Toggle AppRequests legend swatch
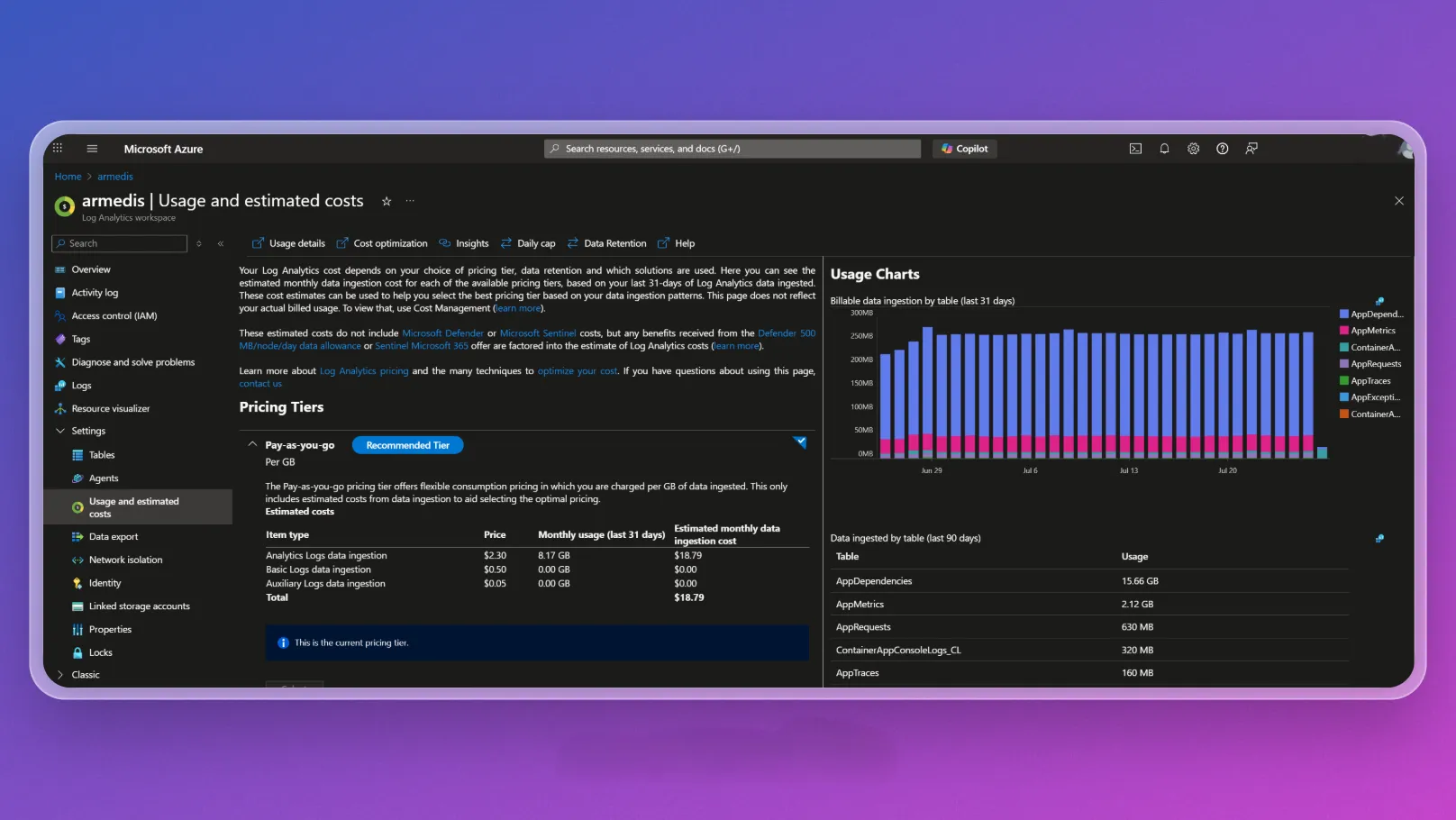 tap(1344, 364)
